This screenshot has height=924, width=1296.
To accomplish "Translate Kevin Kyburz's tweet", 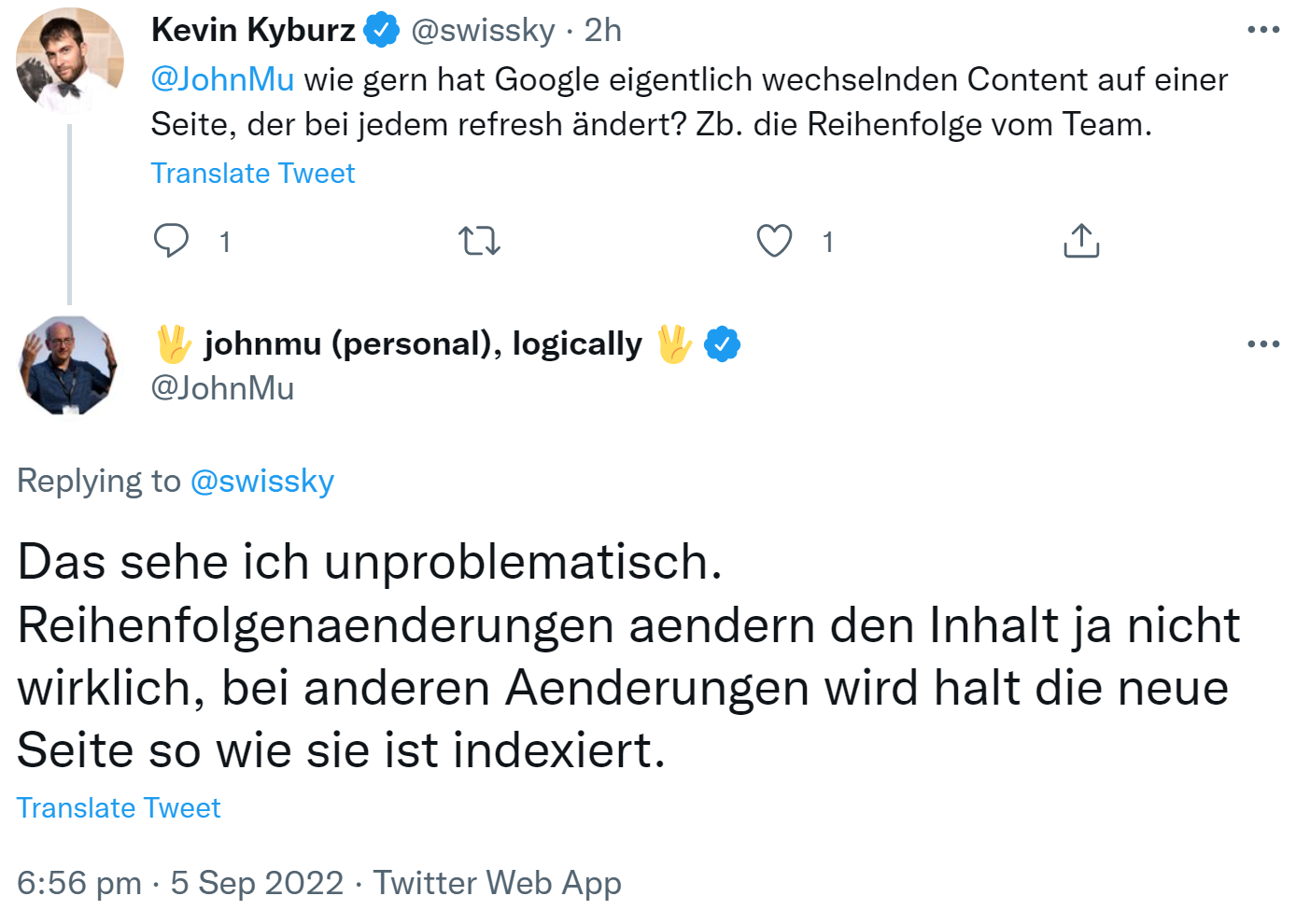I will (252, 173).
